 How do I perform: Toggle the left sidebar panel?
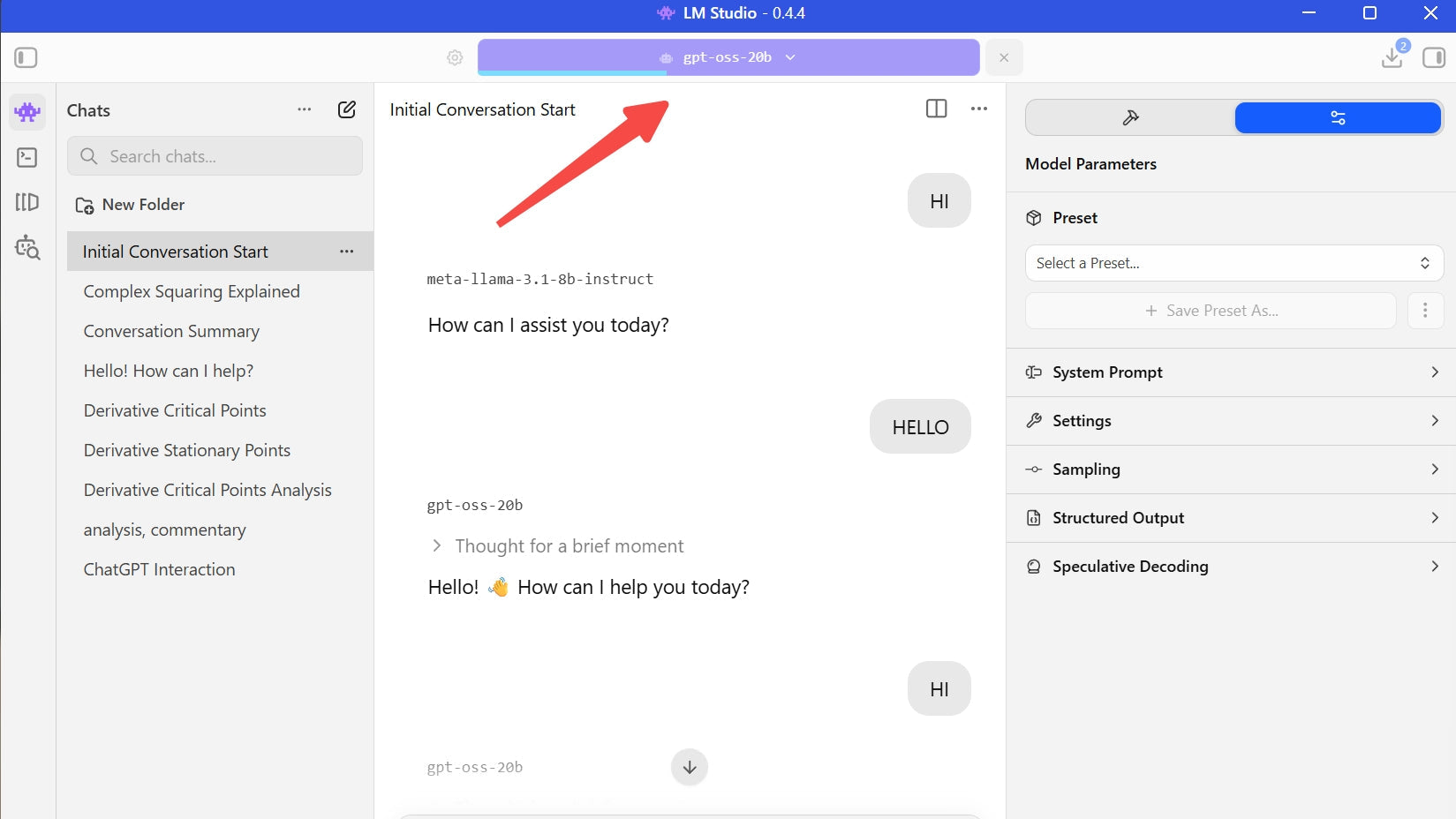[x=26, y=57]
